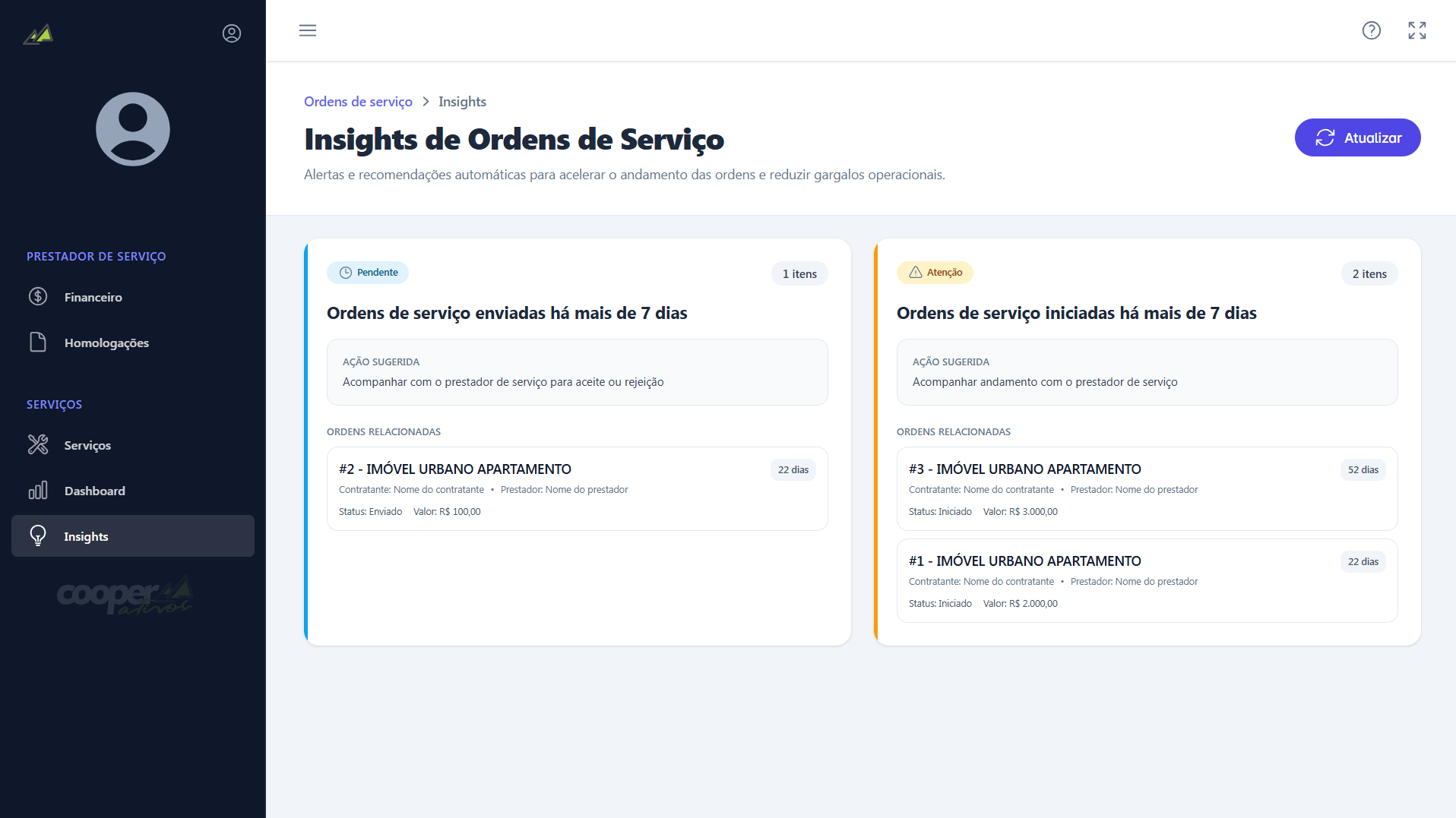Click the Insights lightbulb icon
The image size is (1456, 818).
pos(38,535)
